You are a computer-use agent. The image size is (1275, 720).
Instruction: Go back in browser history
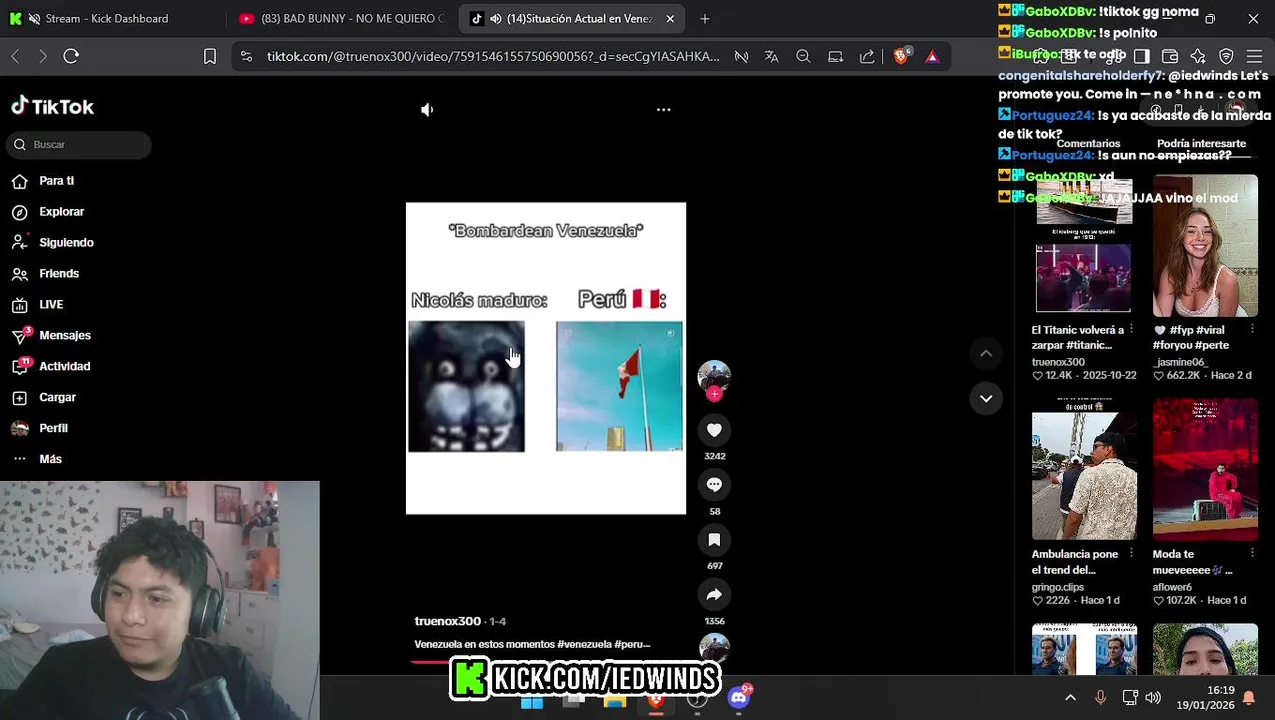pos(15,56)
